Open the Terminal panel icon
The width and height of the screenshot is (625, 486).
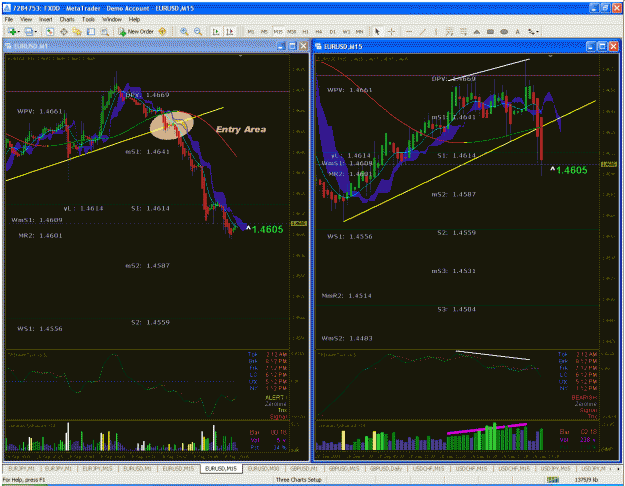tap(91, 31)
